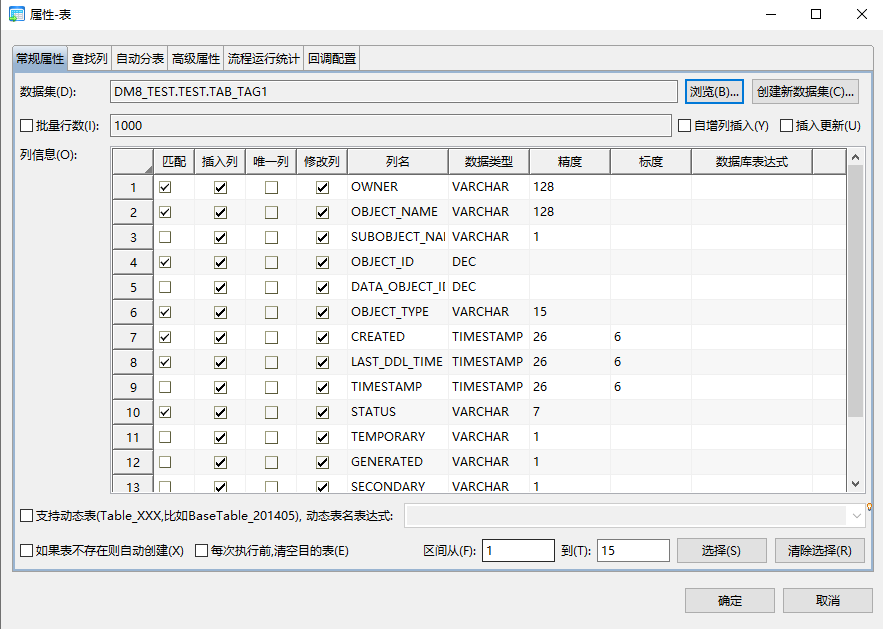Uncheck the 匹配 checkbox for OWNER row

tap(165, 187)
